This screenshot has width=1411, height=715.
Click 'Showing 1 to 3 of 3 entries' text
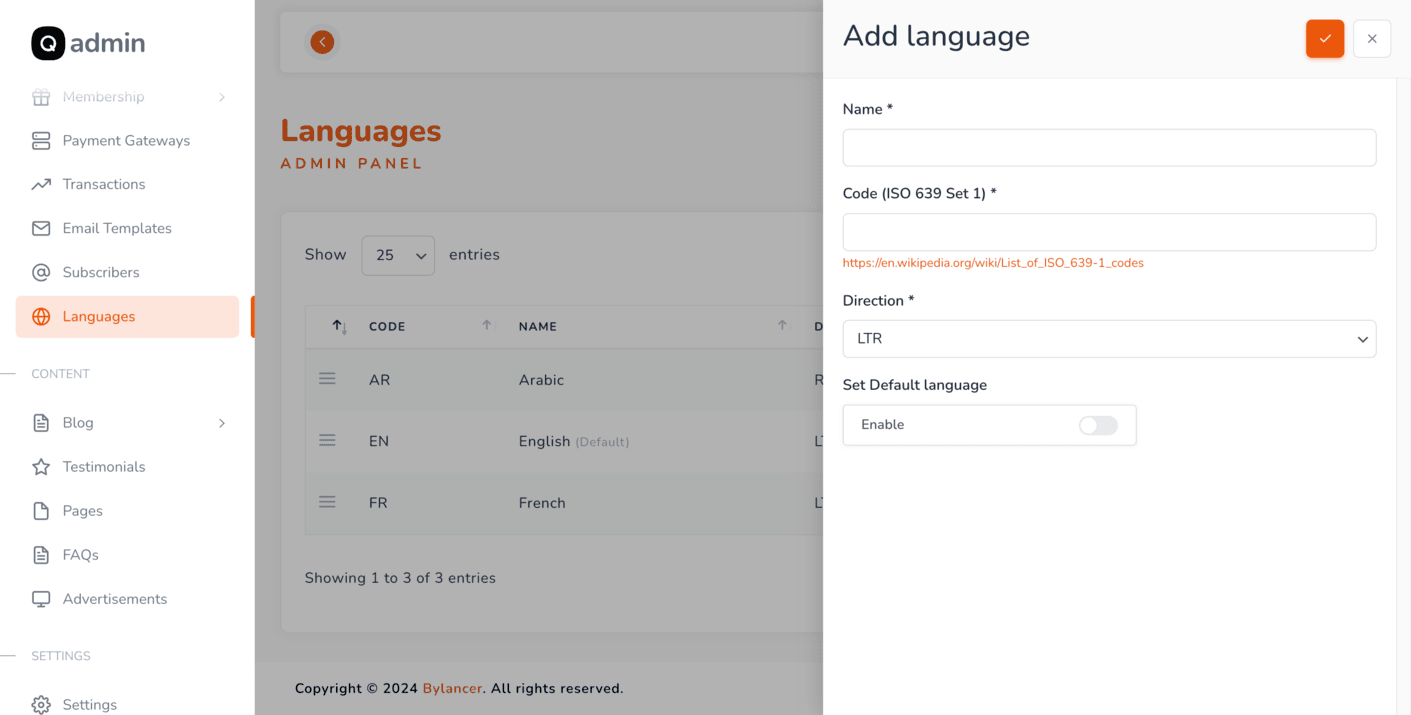pos(400,578)
